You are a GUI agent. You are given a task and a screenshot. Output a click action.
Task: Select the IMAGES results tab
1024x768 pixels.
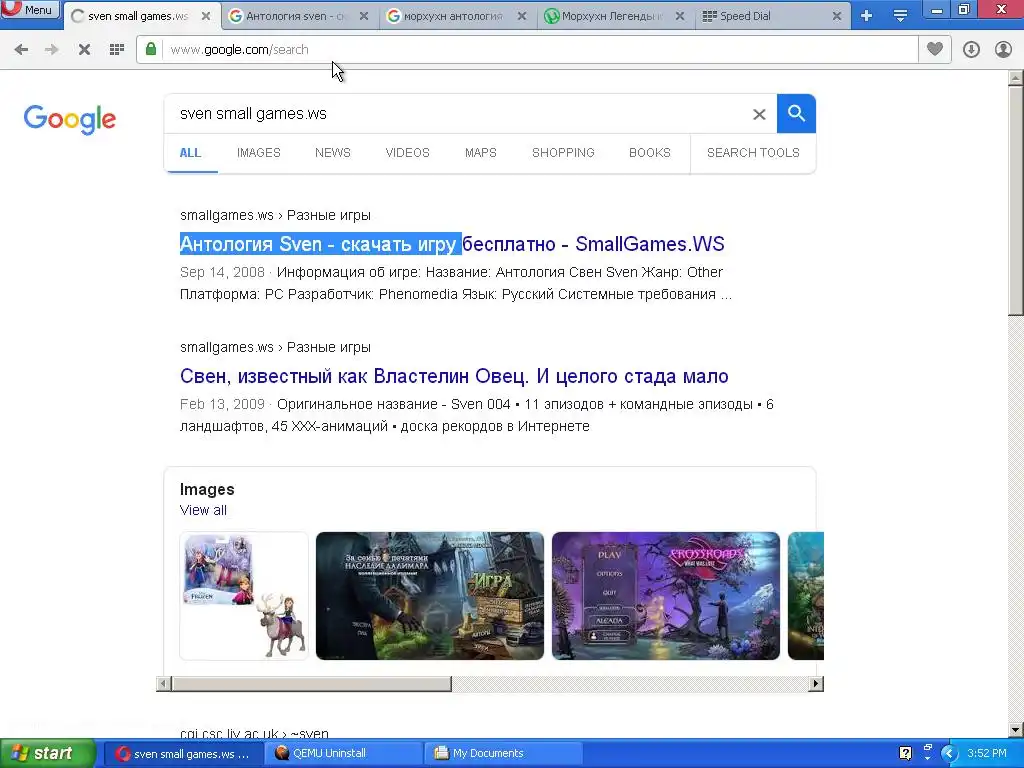coord(259,153)
